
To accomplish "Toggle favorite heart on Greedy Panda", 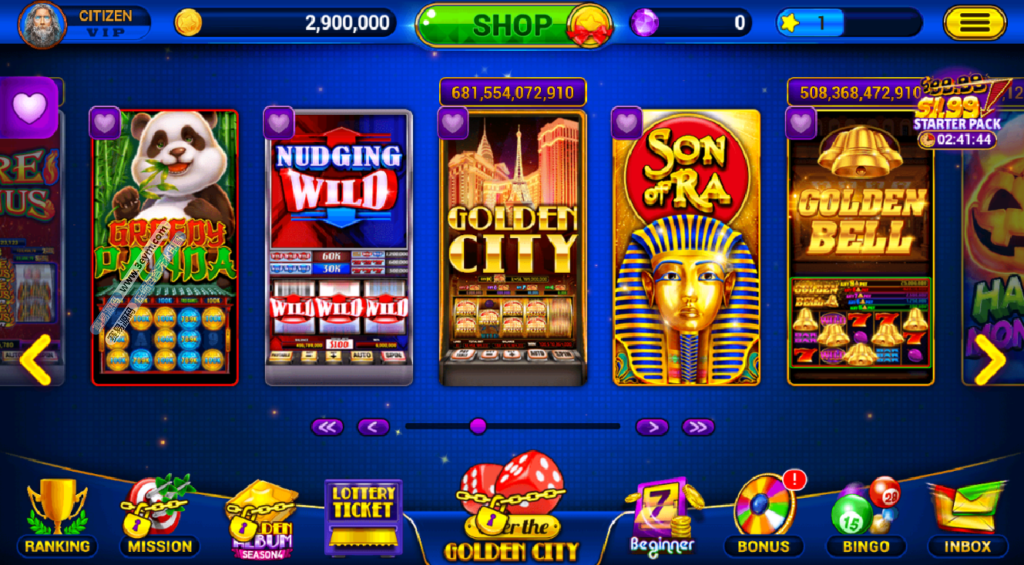I will [x=104, y=123].
